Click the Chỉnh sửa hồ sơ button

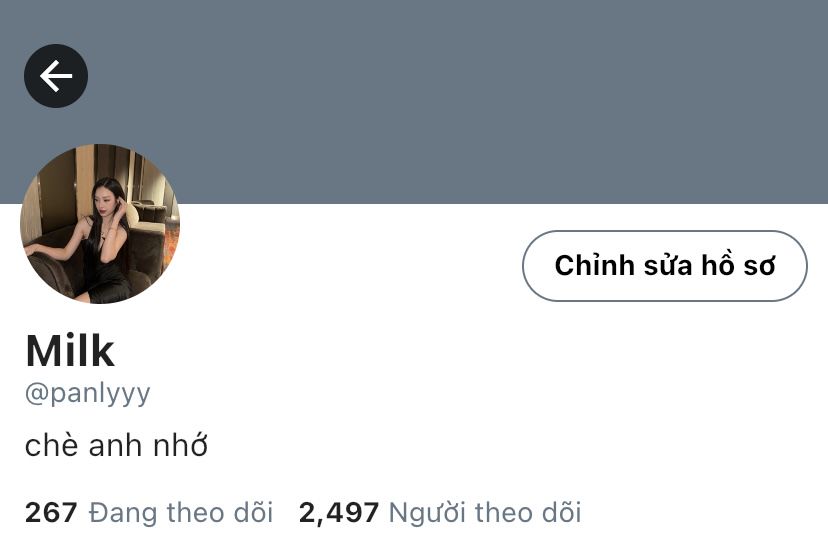665,266
